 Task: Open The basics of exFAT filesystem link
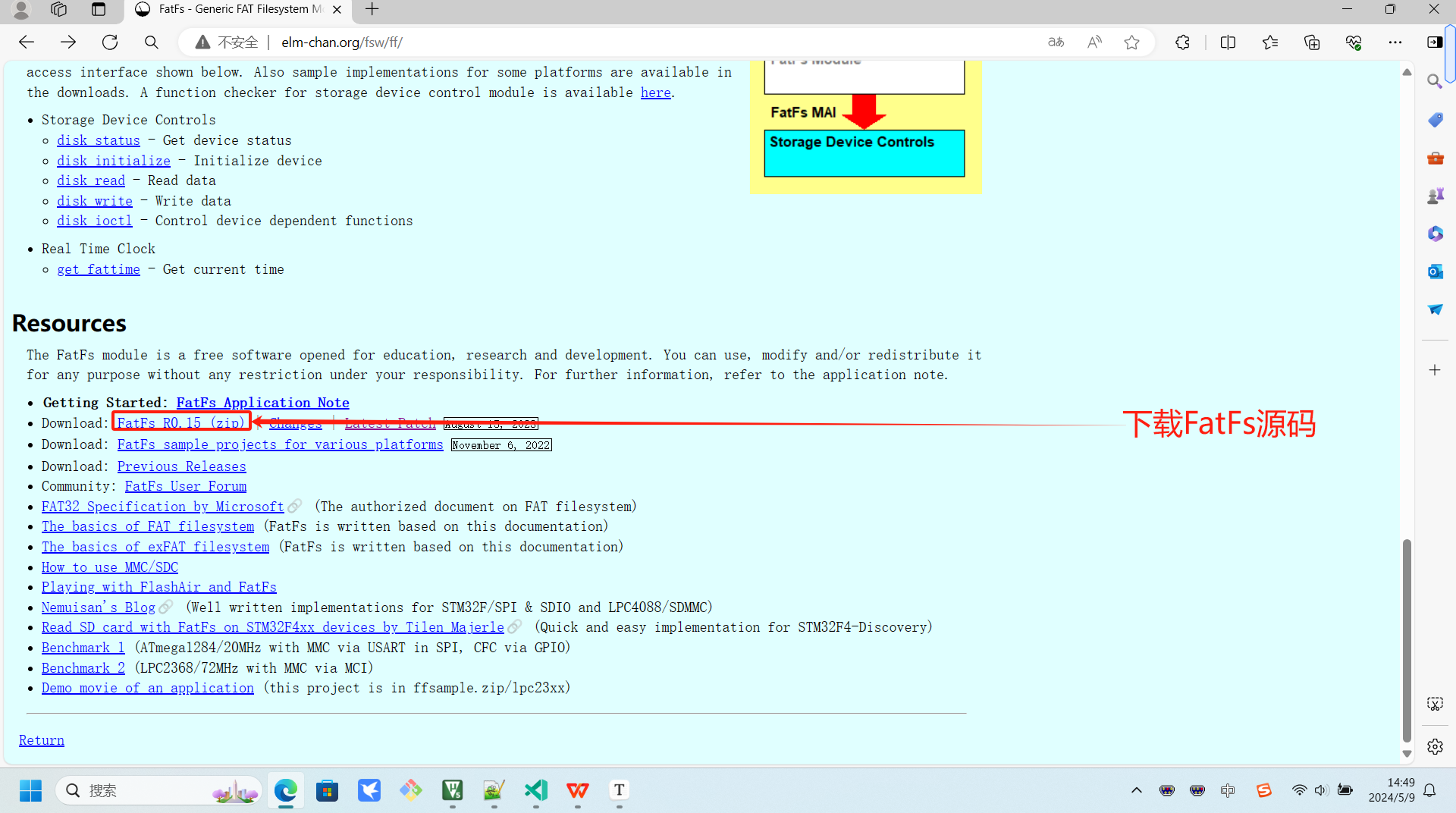point(155,547)
